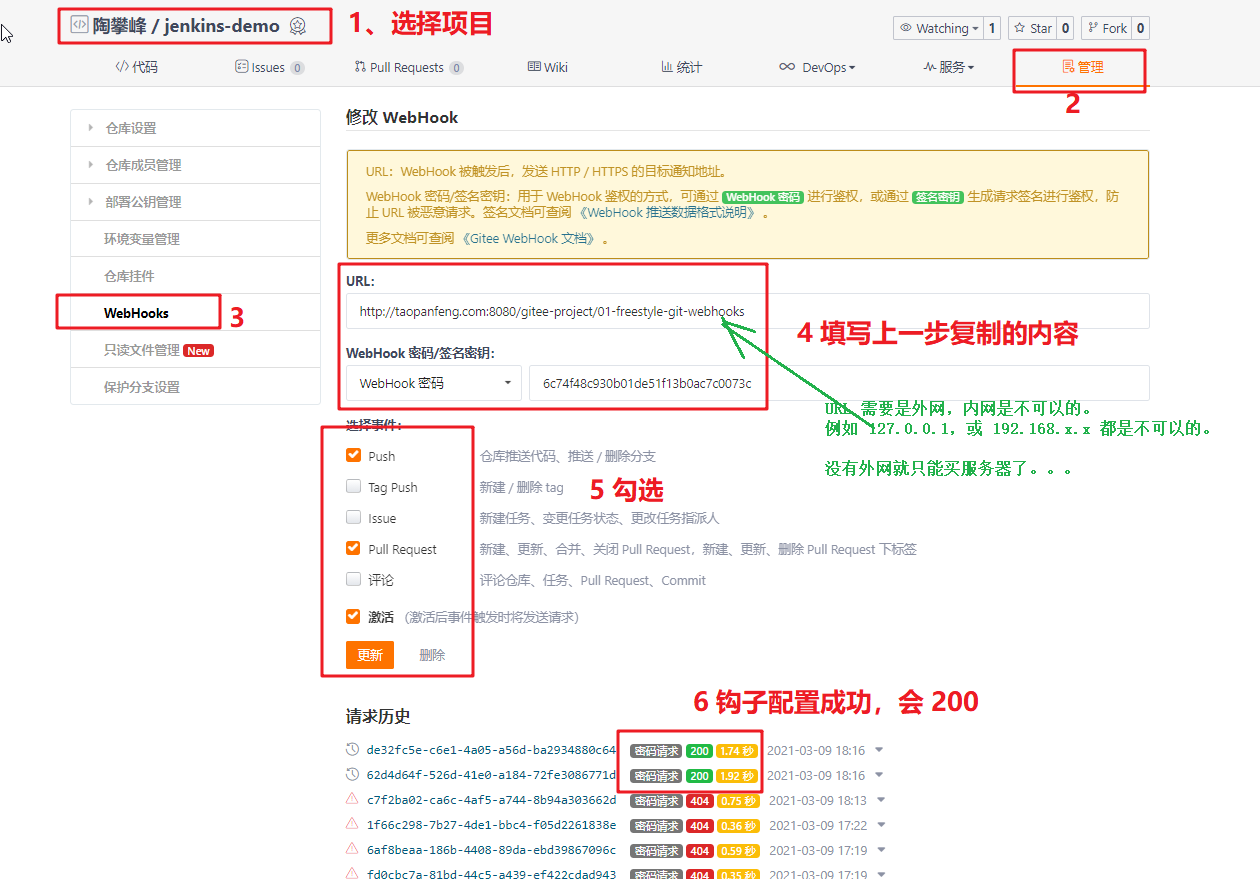This screenshot has width=1260, height=879.
Task: Select 仓库挂件 in the sidebar
Action: 195,276
